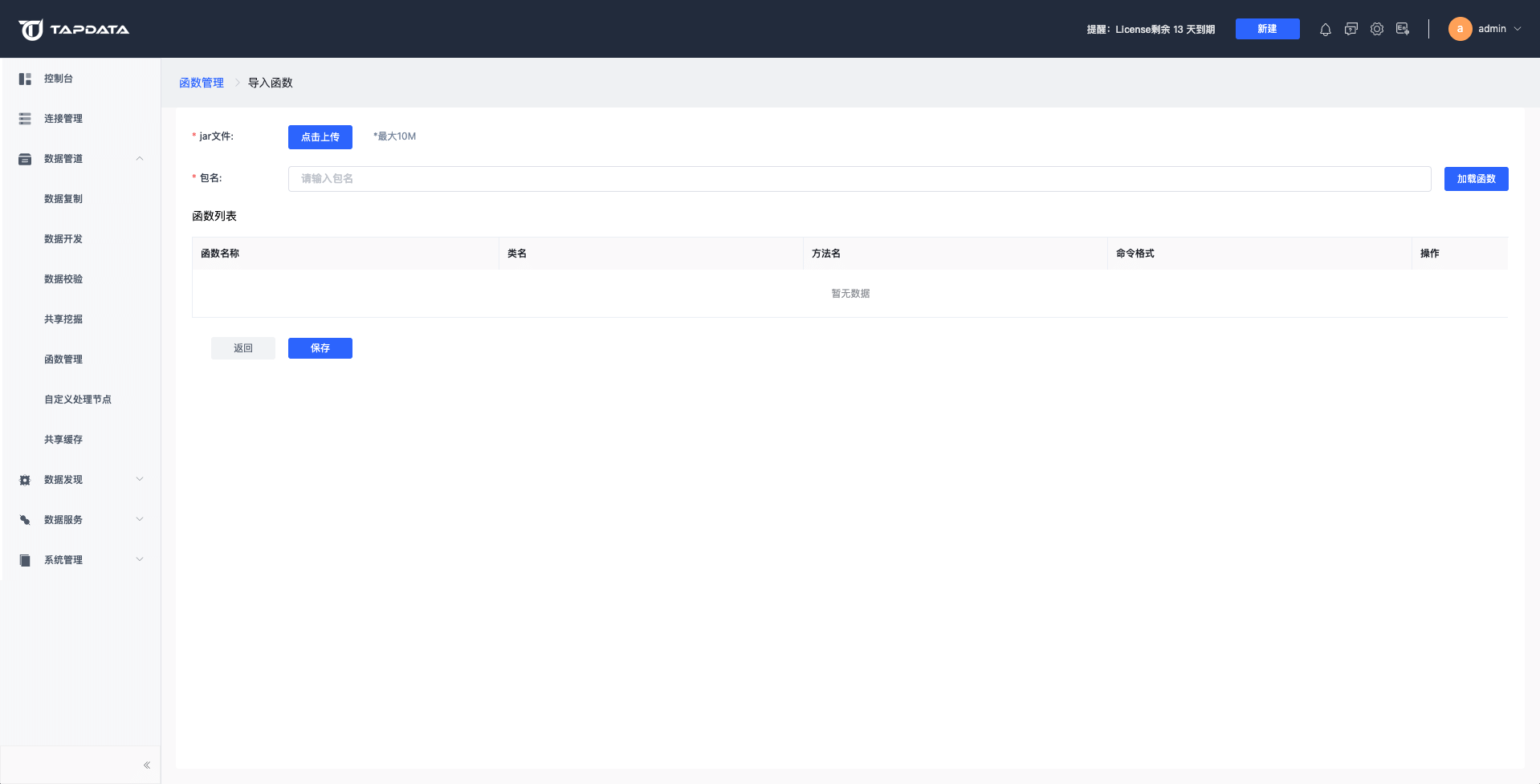Go to 连接管理 in sidebar
The height and width of the screenshot is (784, 1540).
tap(63, 119)
